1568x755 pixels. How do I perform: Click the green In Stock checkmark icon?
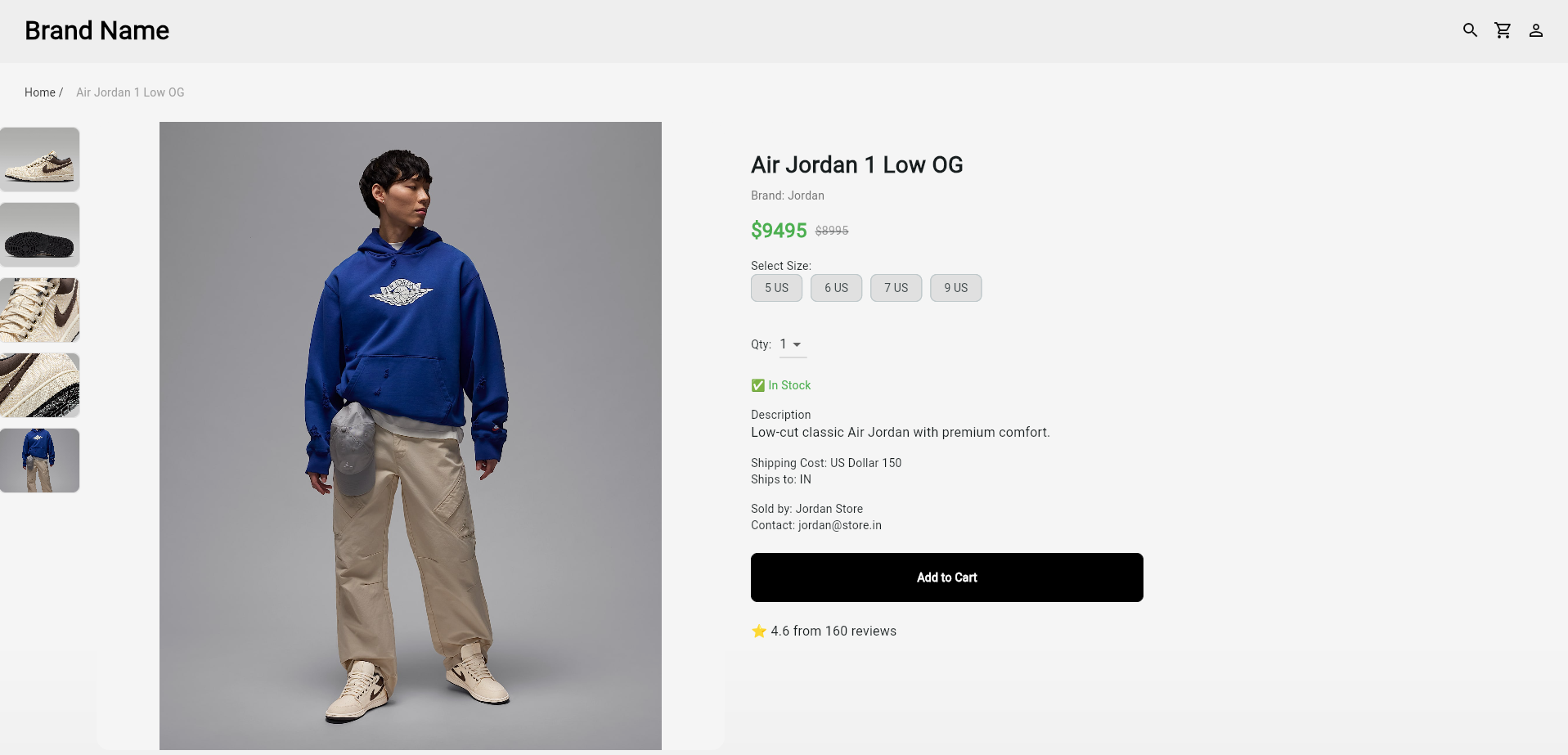758,385
